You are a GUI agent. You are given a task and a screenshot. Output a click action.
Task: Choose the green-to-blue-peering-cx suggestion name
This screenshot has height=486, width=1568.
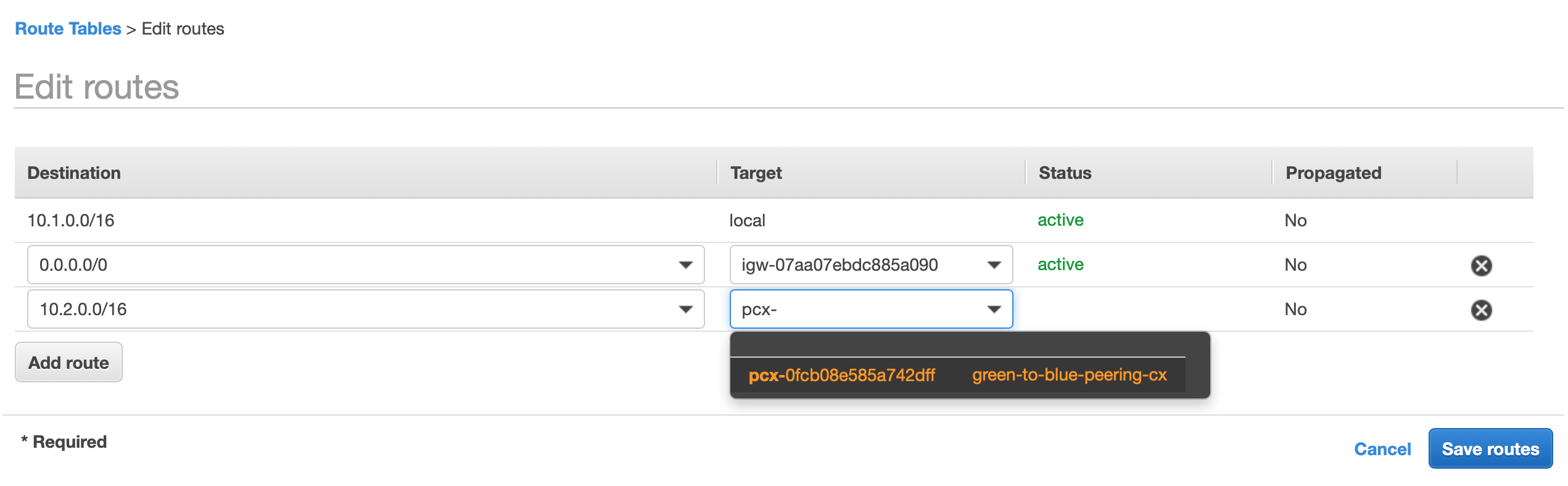[1069, 375]
